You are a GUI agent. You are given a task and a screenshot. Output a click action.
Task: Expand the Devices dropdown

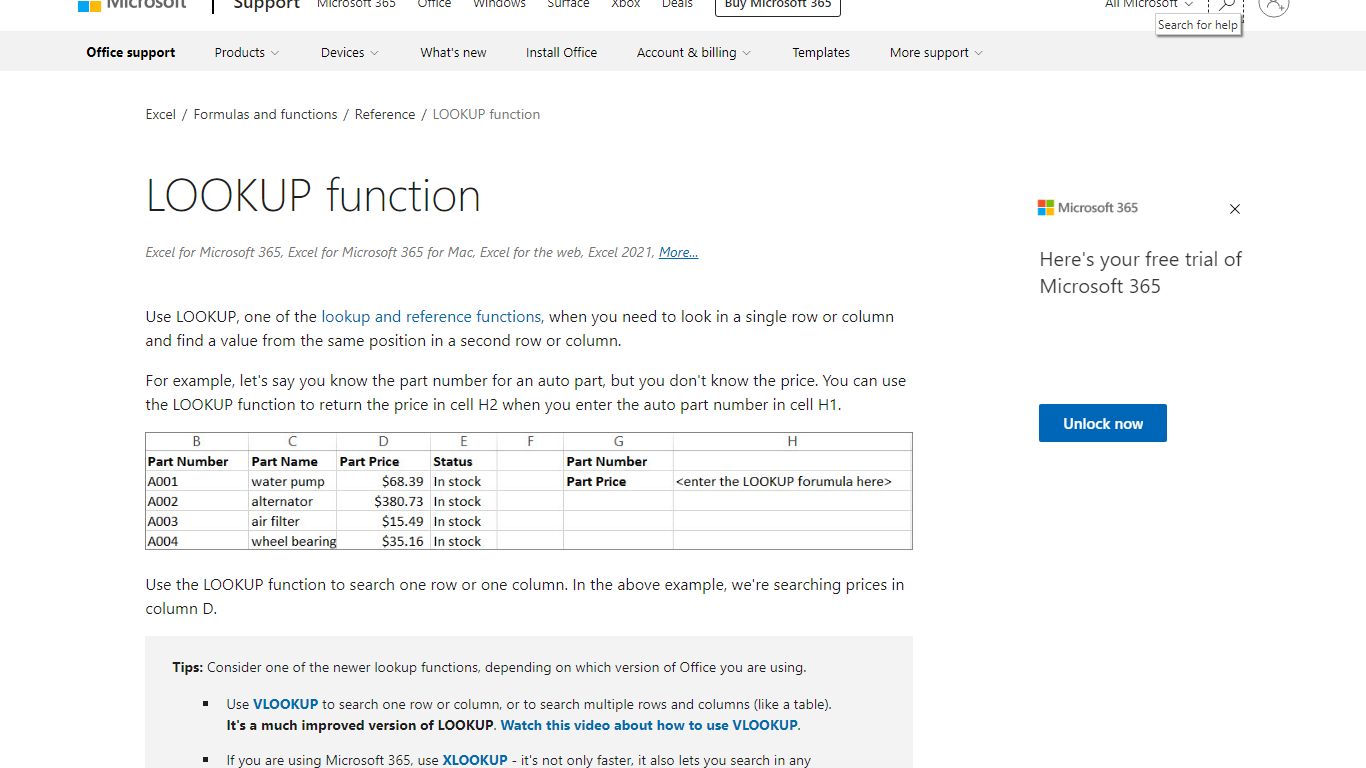pyautogui.click(x=350, y=53)
